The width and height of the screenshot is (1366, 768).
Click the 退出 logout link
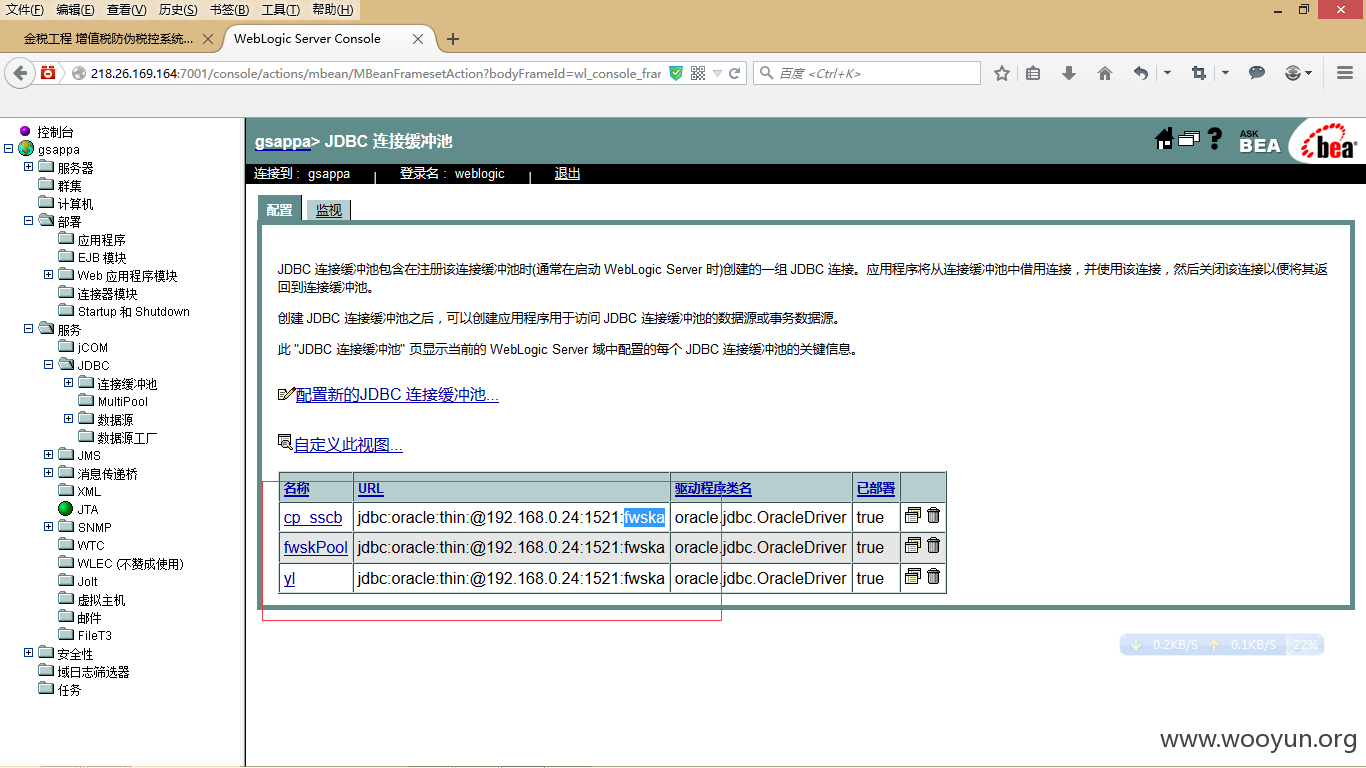(567, 173)
